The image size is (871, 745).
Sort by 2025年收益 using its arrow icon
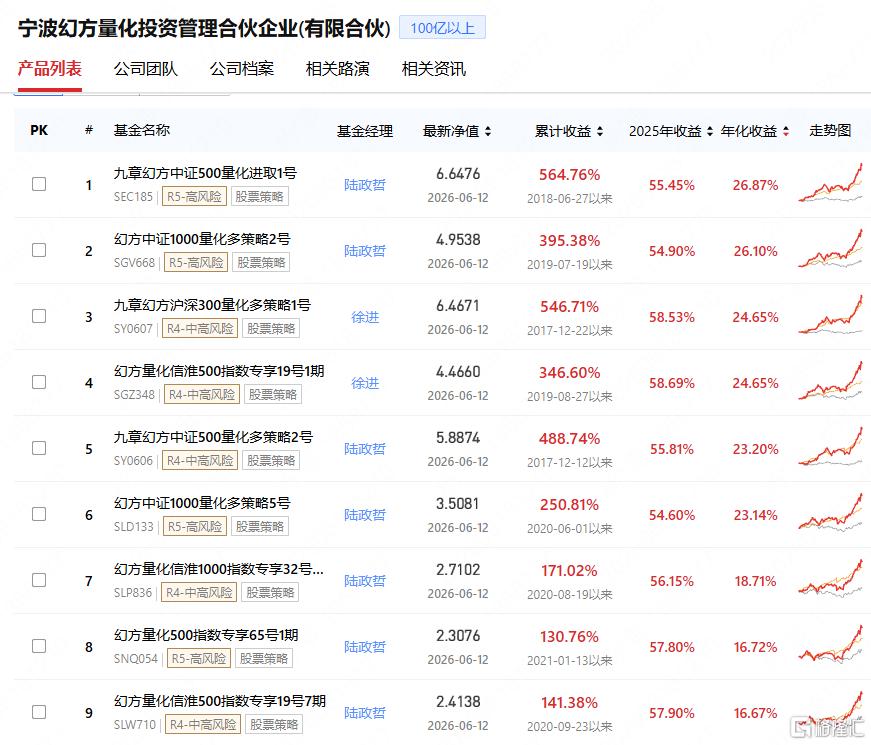pyautogui.click(x=710, y=131)
